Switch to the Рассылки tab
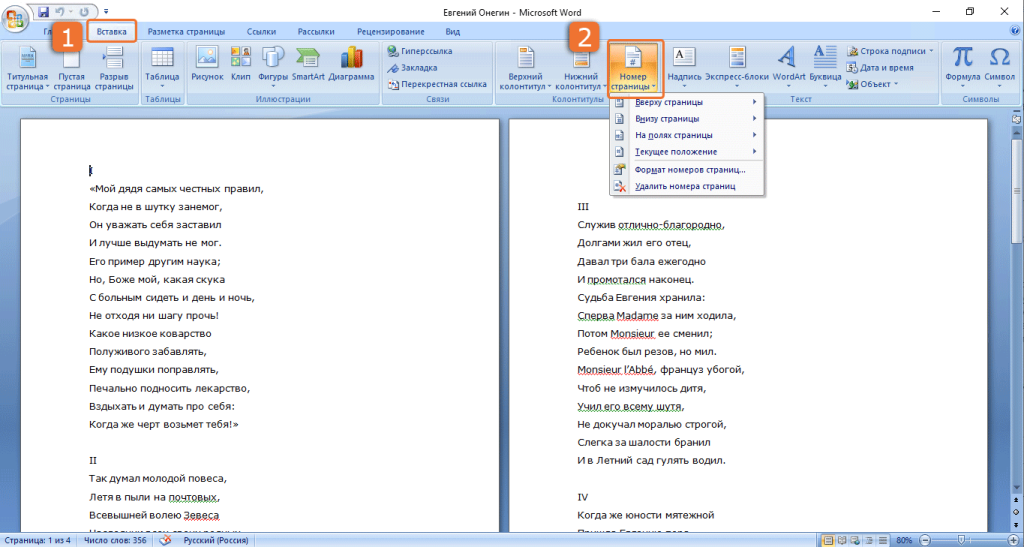 point(316,31)
